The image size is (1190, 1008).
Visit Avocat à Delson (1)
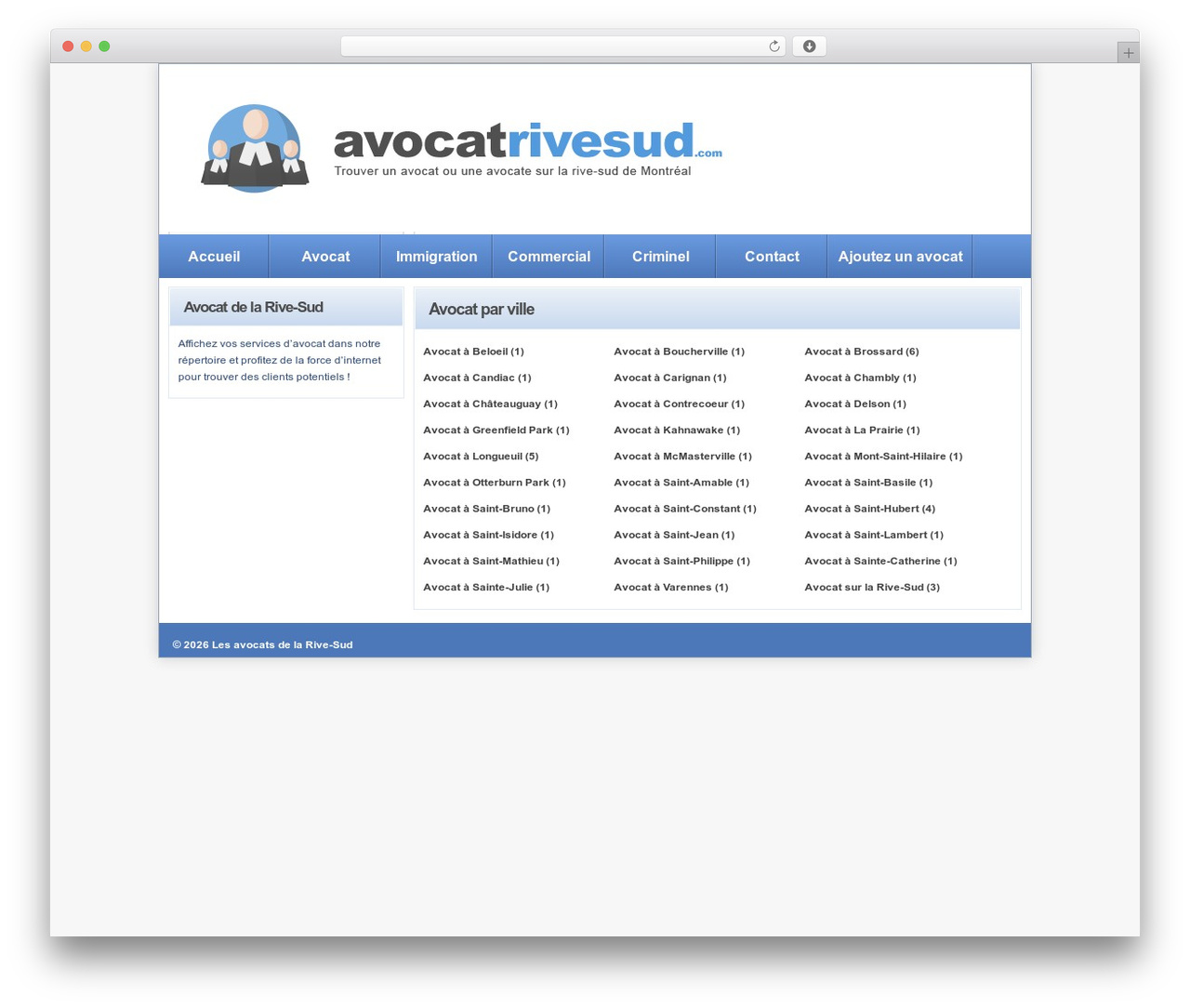855,404
